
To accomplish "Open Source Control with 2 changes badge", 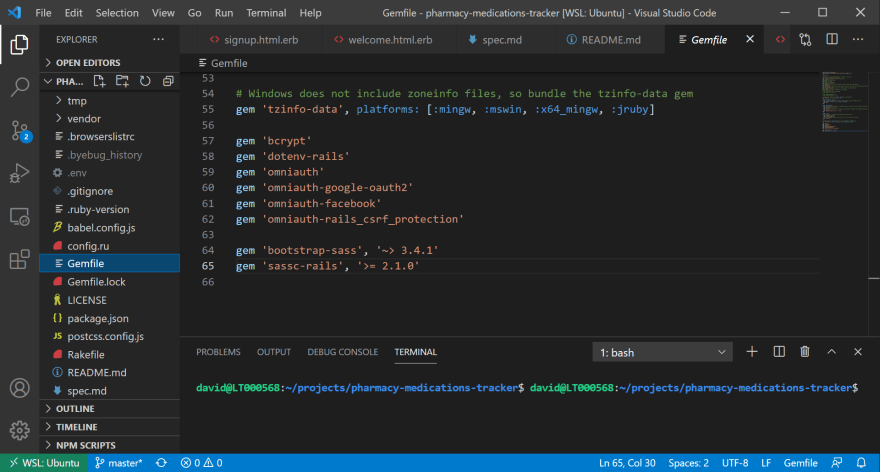I will coord(21,131).
